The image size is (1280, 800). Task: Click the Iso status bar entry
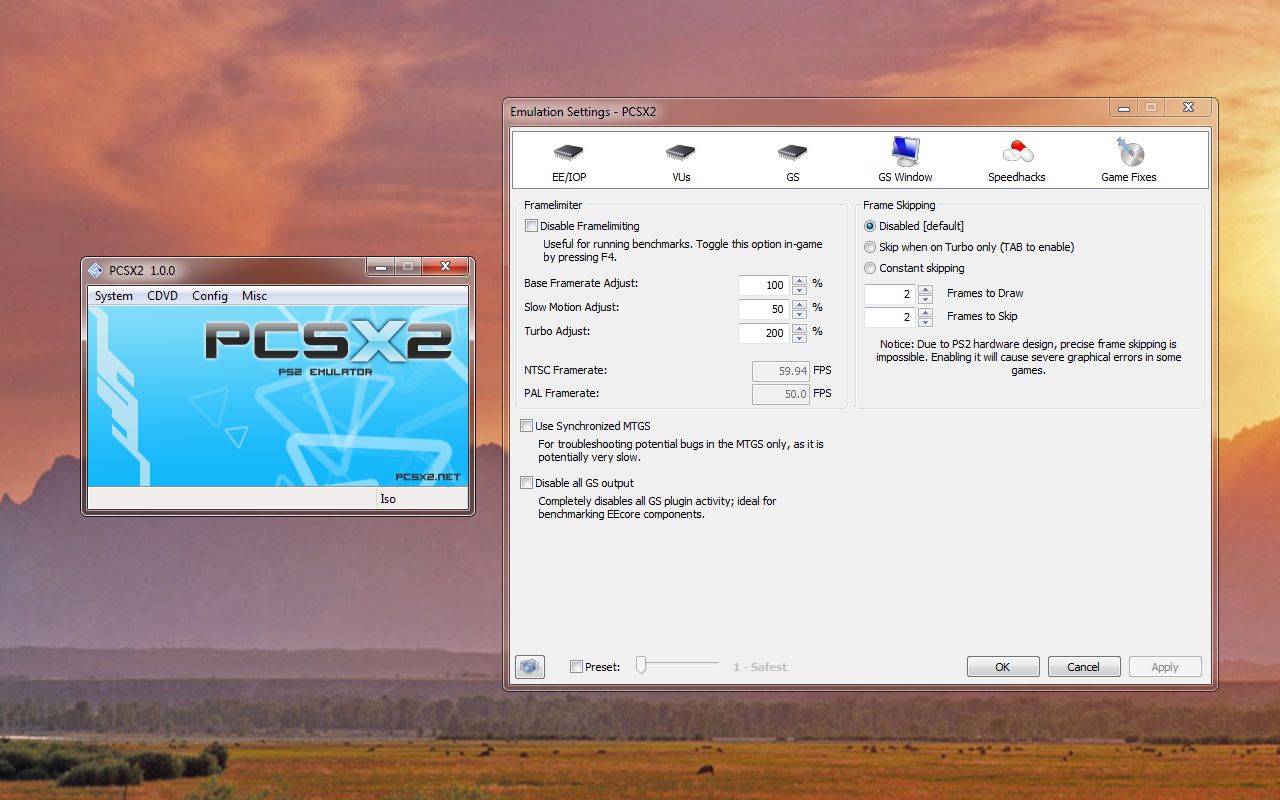click(x=421, y=499)
